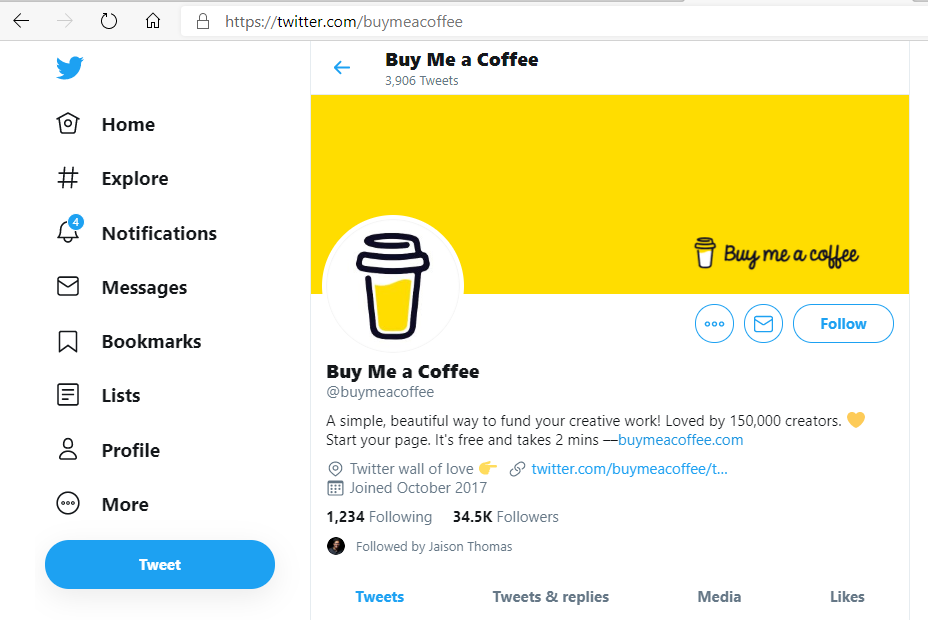Open the Home icon in sidebar
Screen dimensions: 928x620
click(68, 124)
